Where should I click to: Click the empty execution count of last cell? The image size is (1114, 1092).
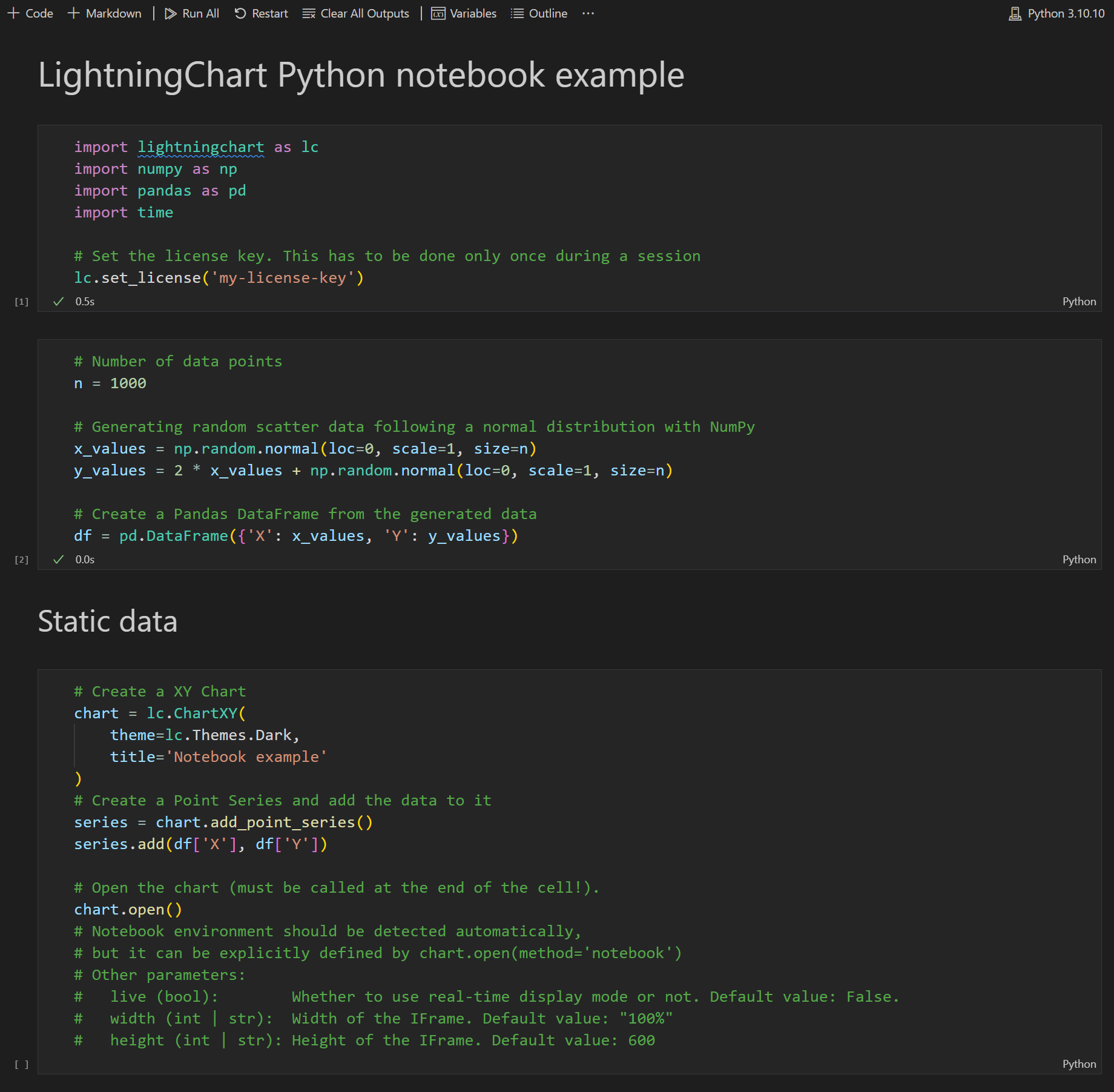pyautogui.click(x=21, y=1064)
